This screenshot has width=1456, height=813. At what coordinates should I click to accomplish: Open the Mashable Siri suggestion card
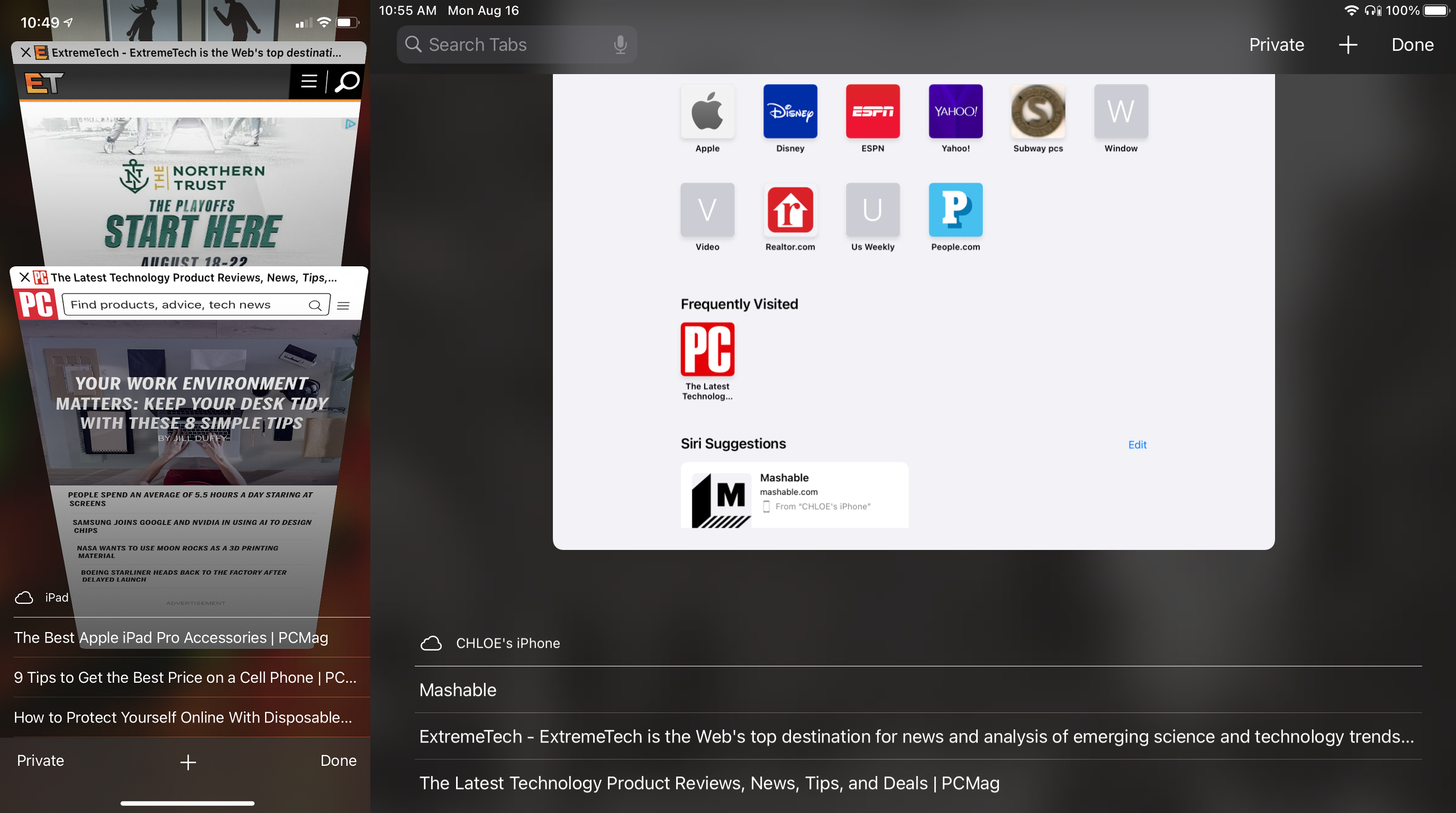pos(794,495)
